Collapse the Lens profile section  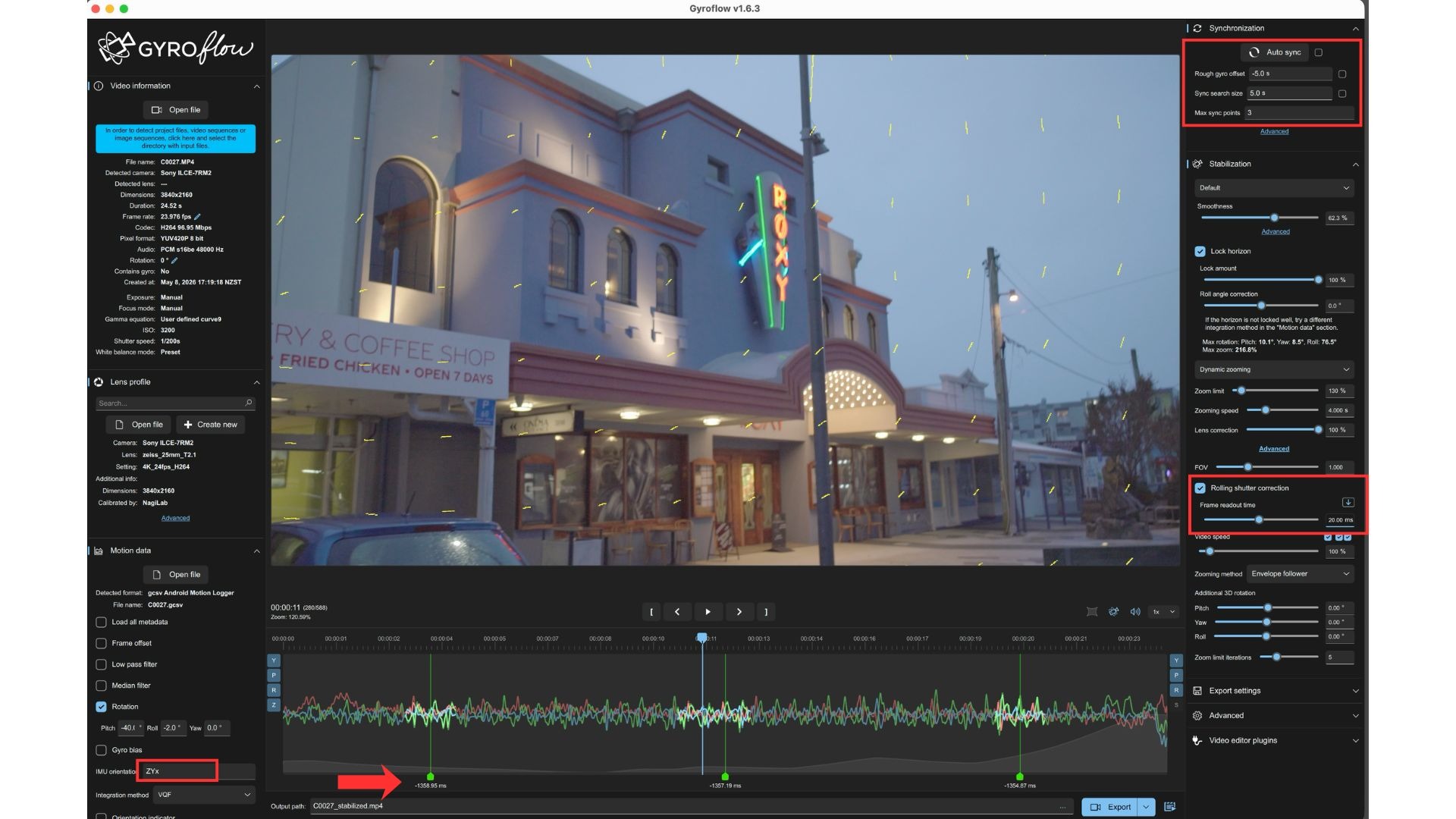pyautogui.click(x=256, y=382)
